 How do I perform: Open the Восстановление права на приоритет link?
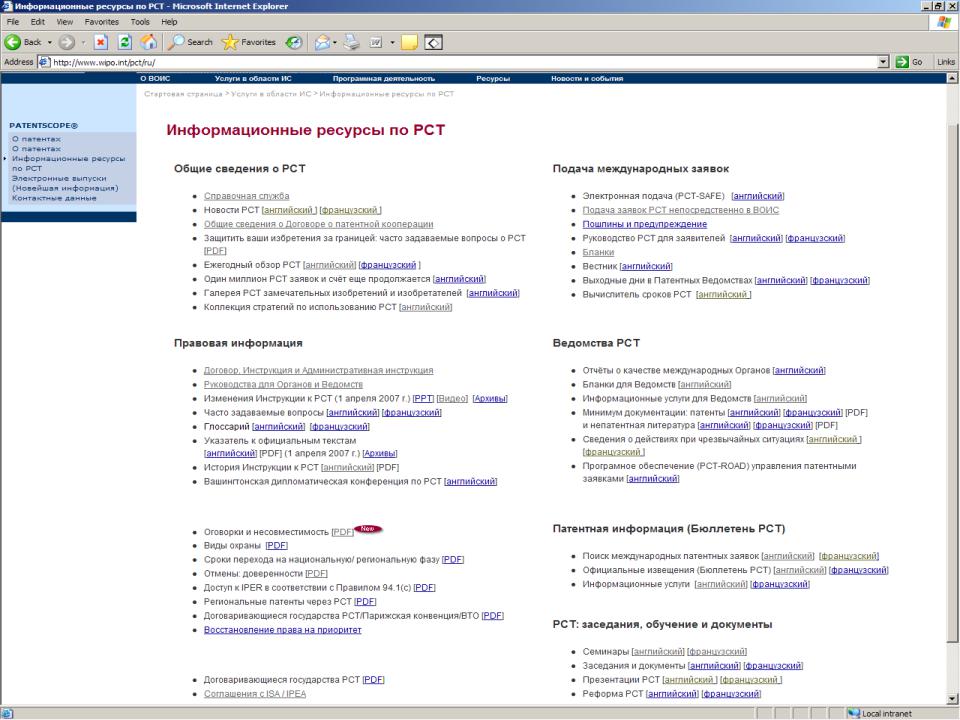click(282, 630)
